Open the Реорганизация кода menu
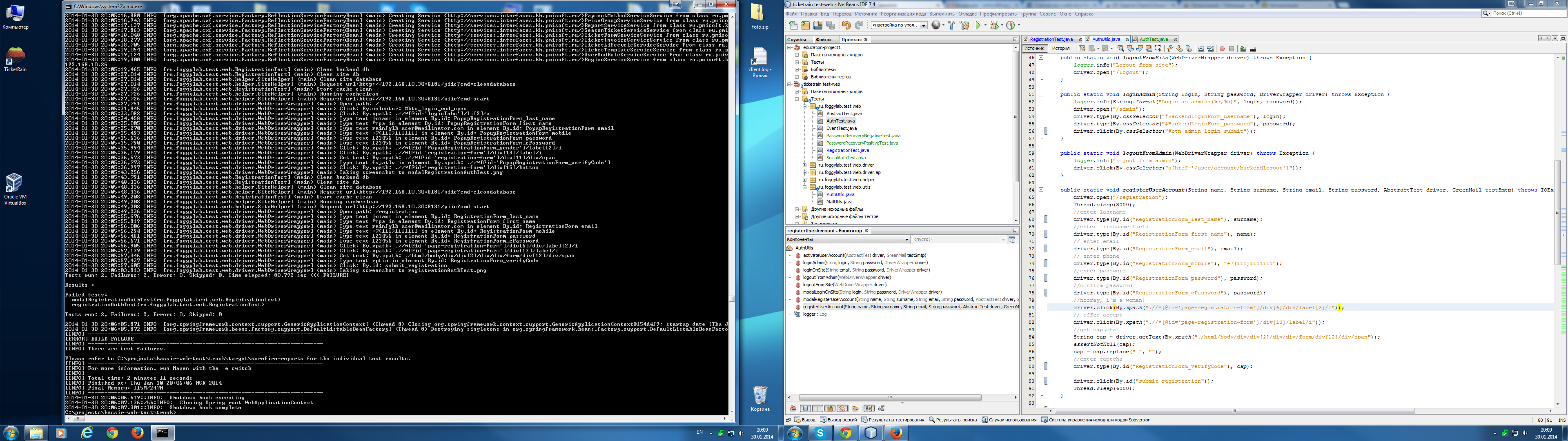Viewport: 1568px width, 441px height. [x=903, y=13]
